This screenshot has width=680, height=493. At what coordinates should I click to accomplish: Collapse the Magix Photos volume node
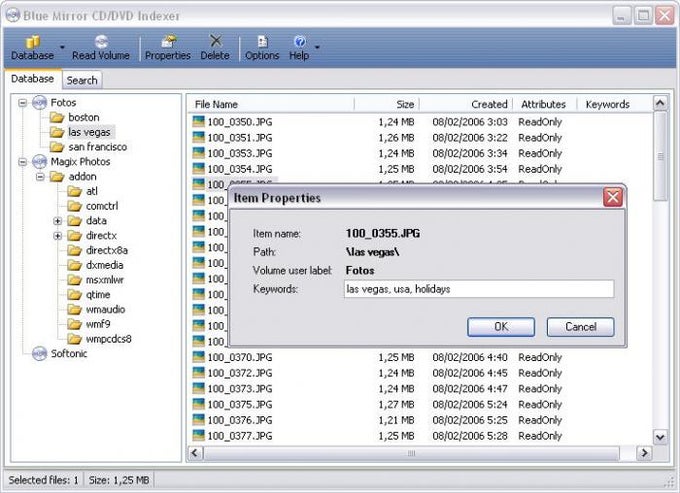click(23, 162)
